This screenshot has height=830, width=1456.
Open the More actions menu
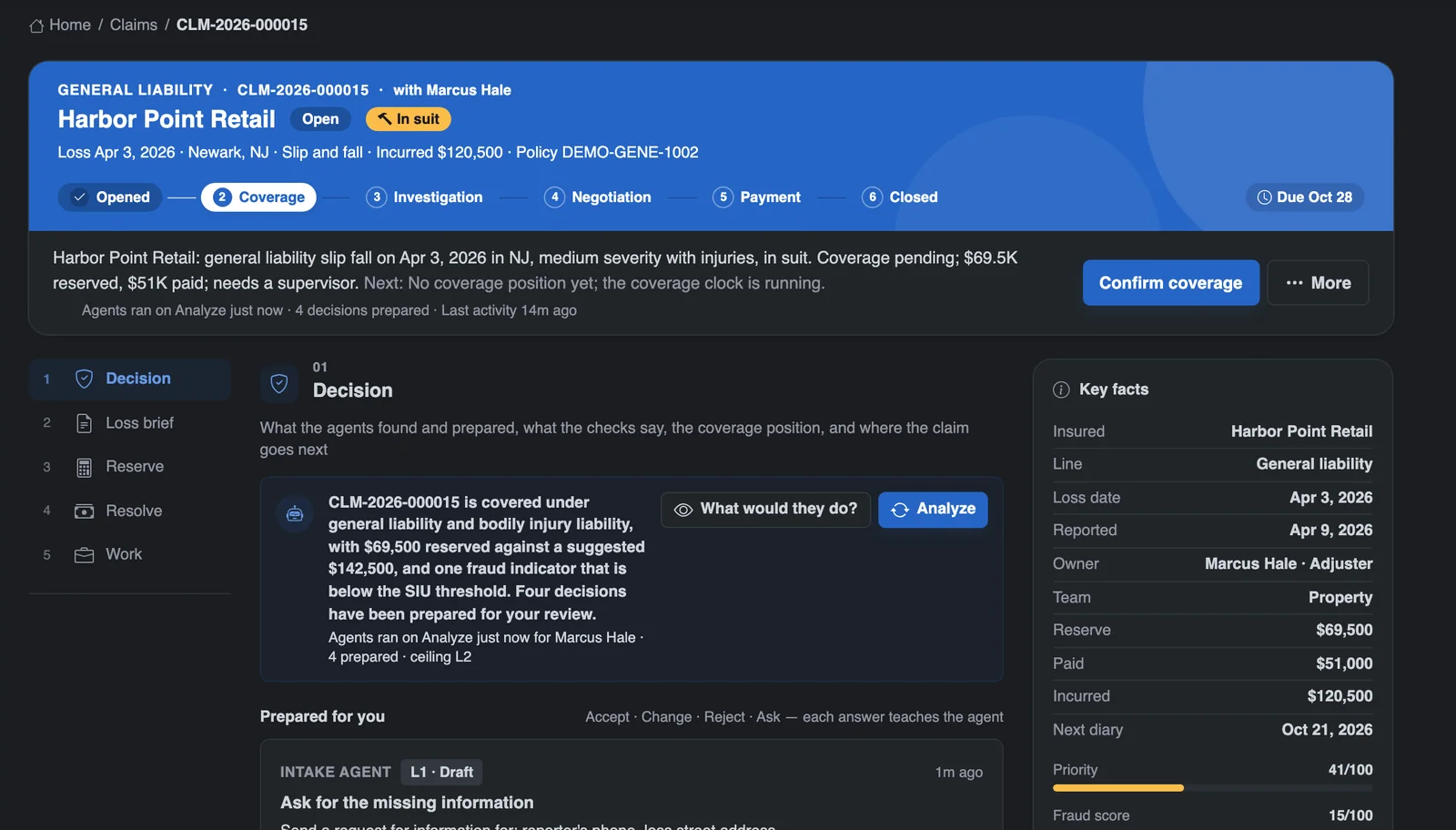[1318, 283]
